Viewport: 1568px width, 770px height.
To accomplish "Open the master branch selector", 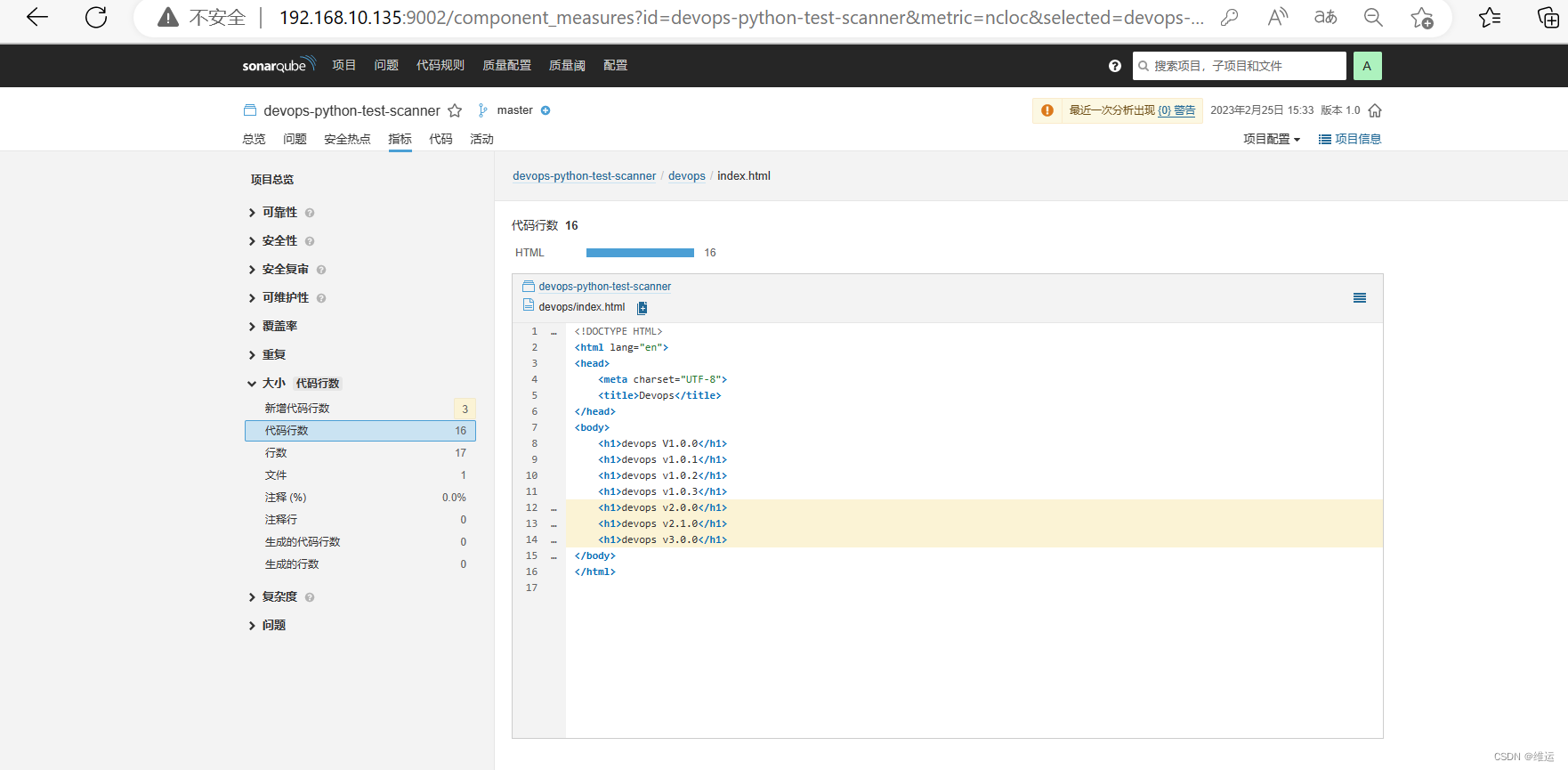I will click(x=514, y=110).
